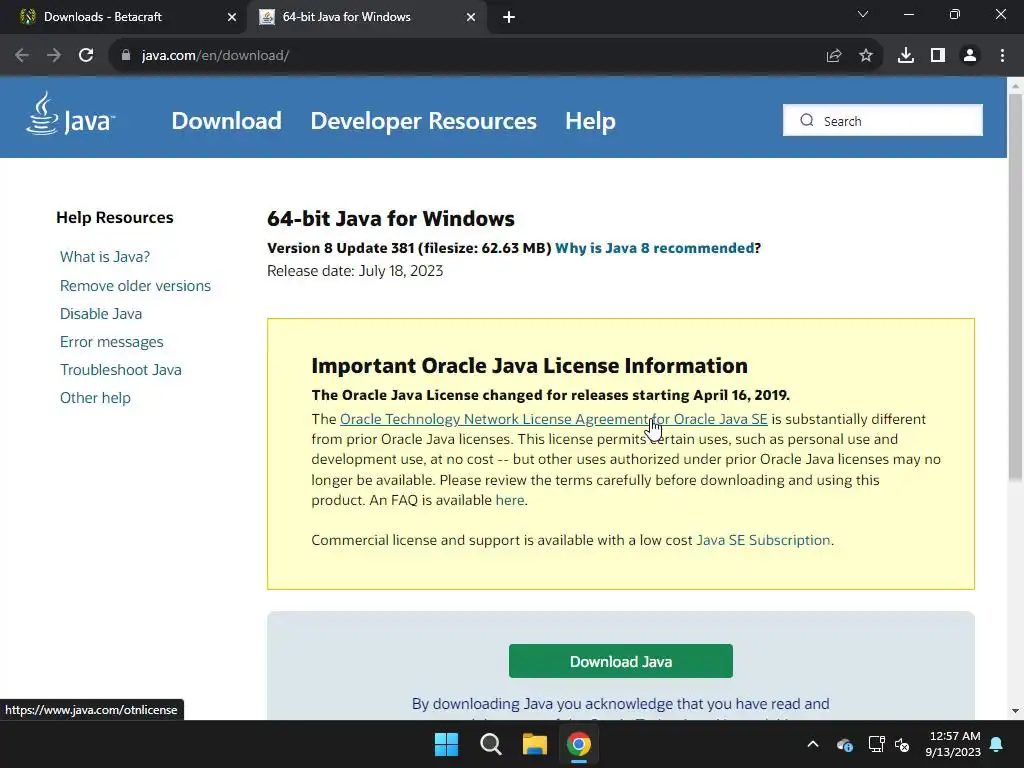
Task: Click the scrollbar up arrow
Action: coord(1015,85)
